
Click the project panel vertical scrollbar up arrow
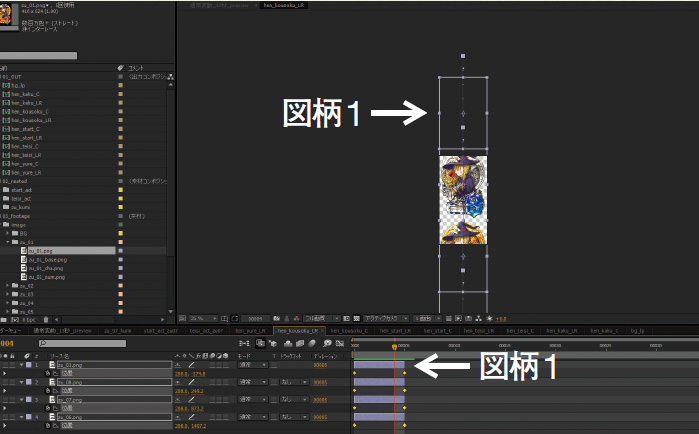pos(171,85)
